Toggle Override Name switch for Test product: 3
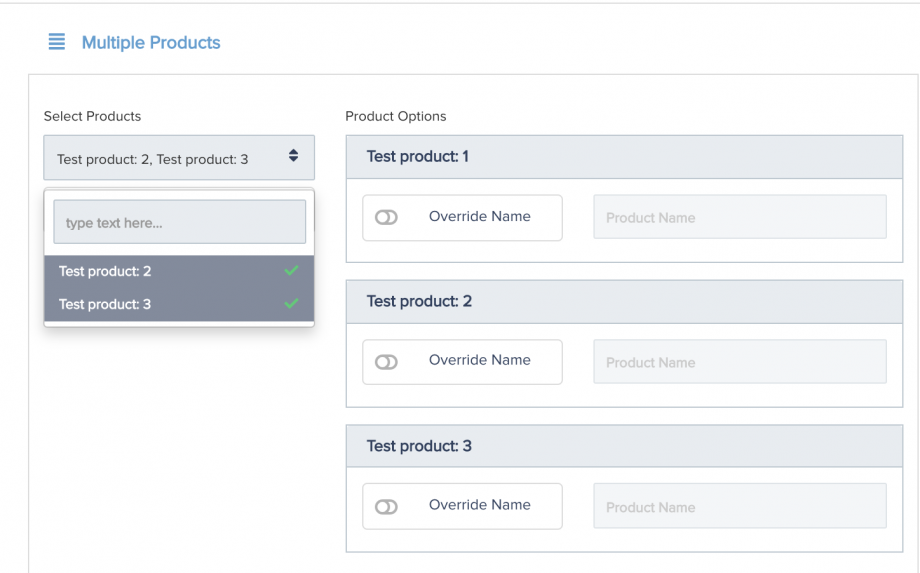Viewport: 920px width, 573px height. tap(386, 507)
